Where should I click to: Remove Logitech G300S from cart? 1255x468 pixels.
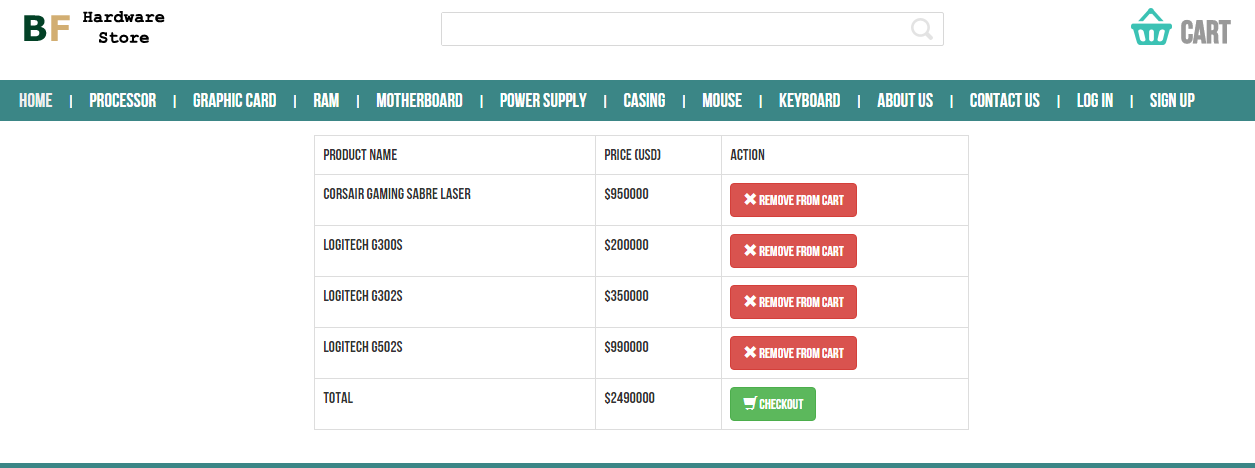point(793,251)
